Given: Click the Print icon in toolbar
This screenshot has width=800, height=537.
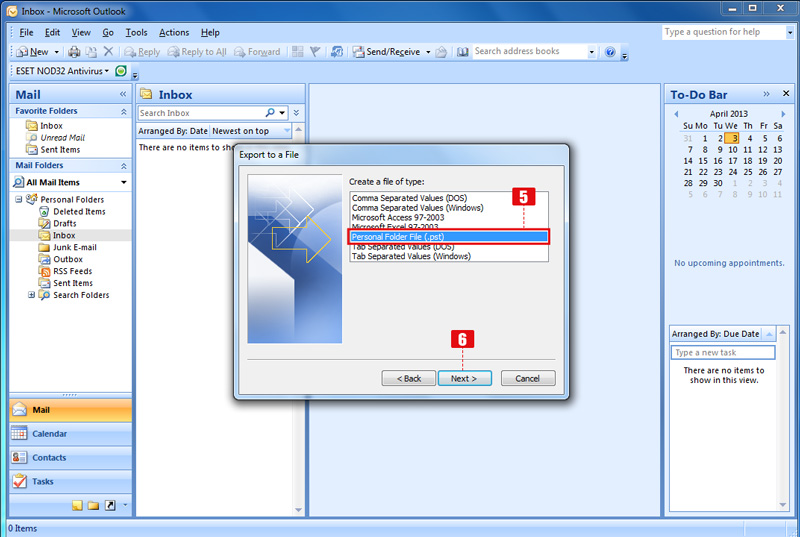Looking at the screenshot, I should 74,52.
